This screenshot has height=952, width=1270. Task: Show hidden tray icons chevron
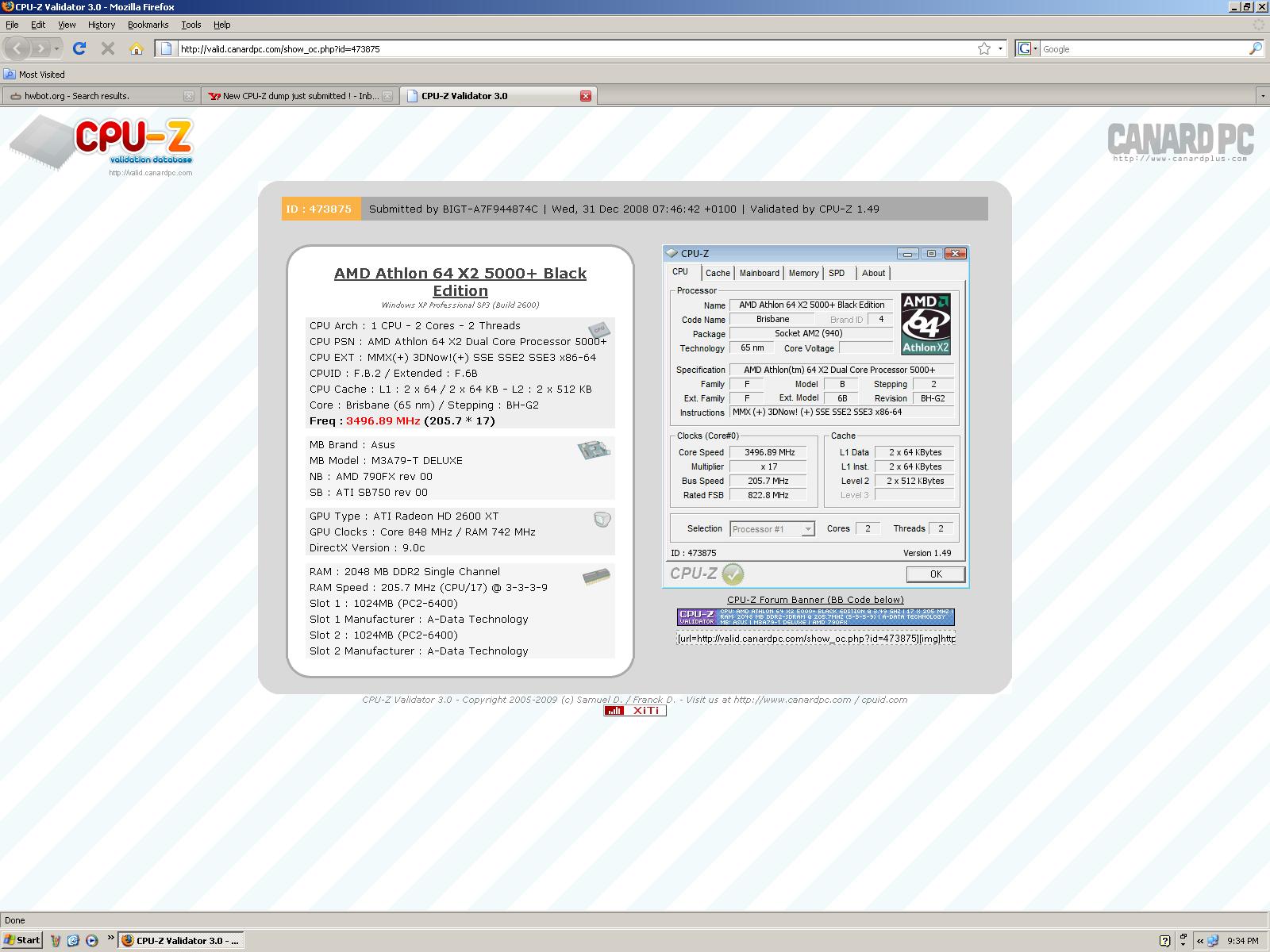point(1199,941)
